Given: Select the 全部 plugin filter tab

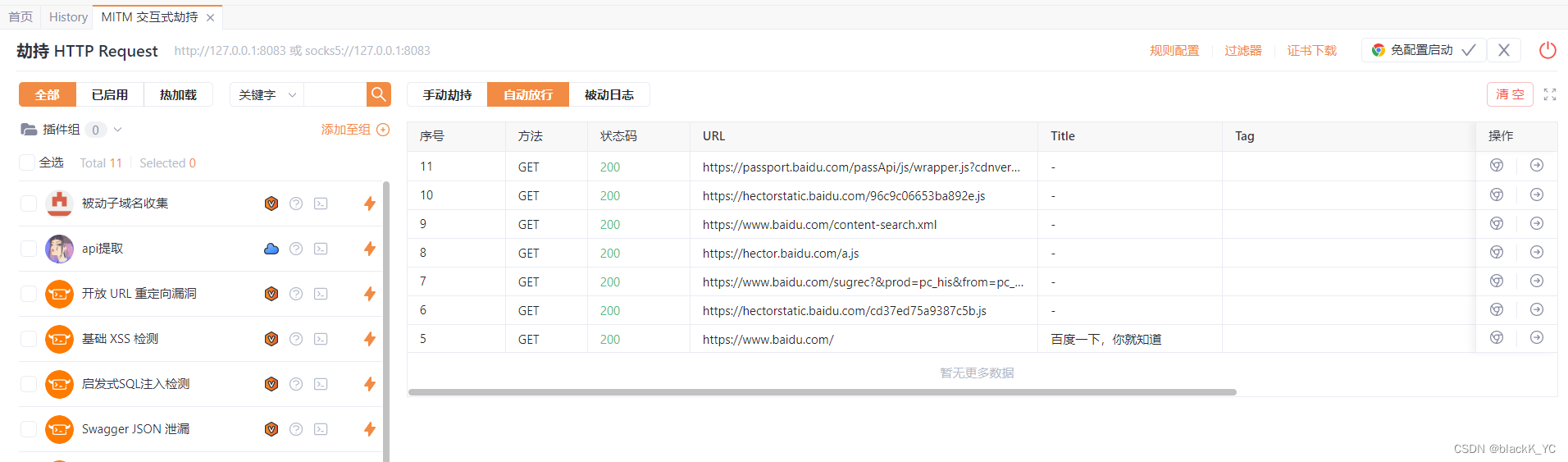Looking at the screenshot, I should point(48,94).
